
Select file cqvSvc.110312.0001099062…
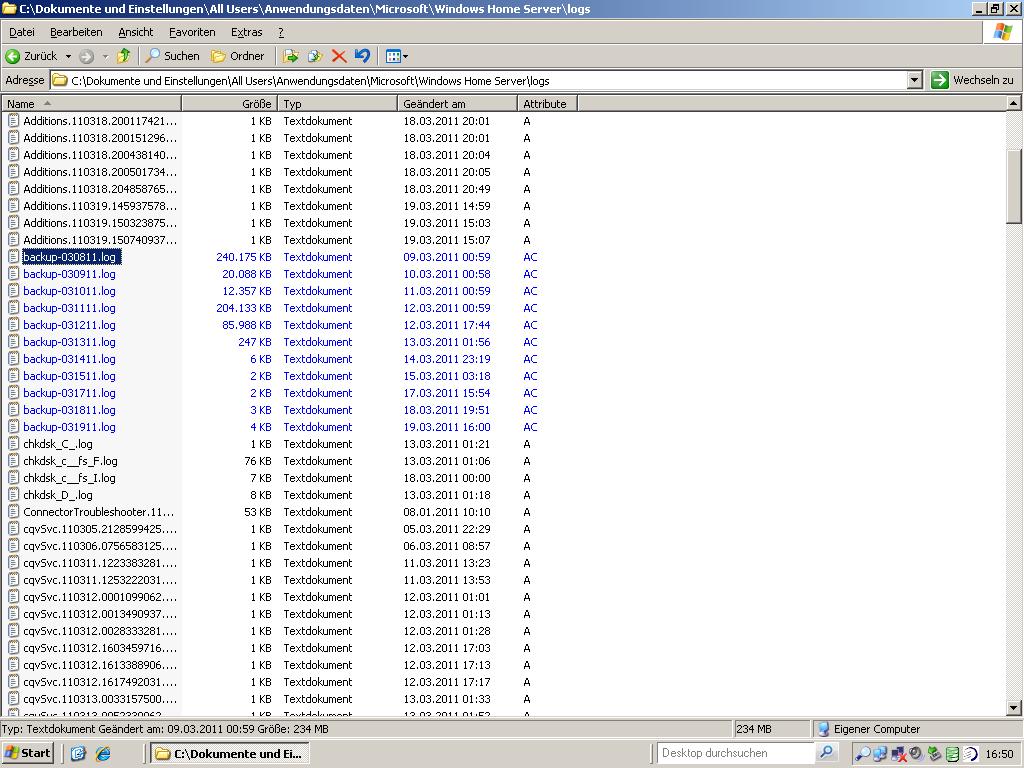pos(100,596)
